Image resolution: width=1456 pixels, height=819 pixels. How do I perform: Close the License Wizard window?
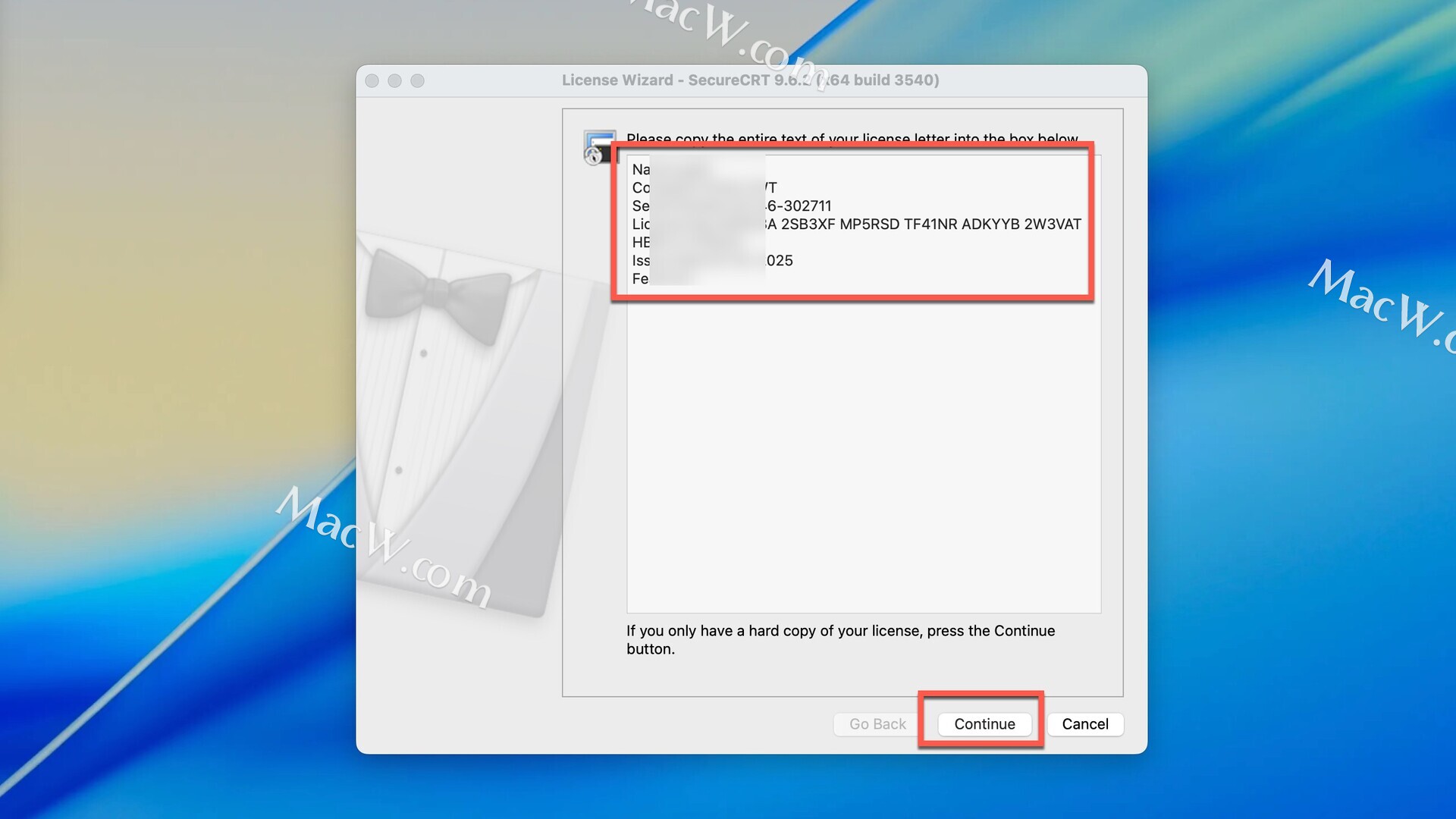tap(372, 80)
